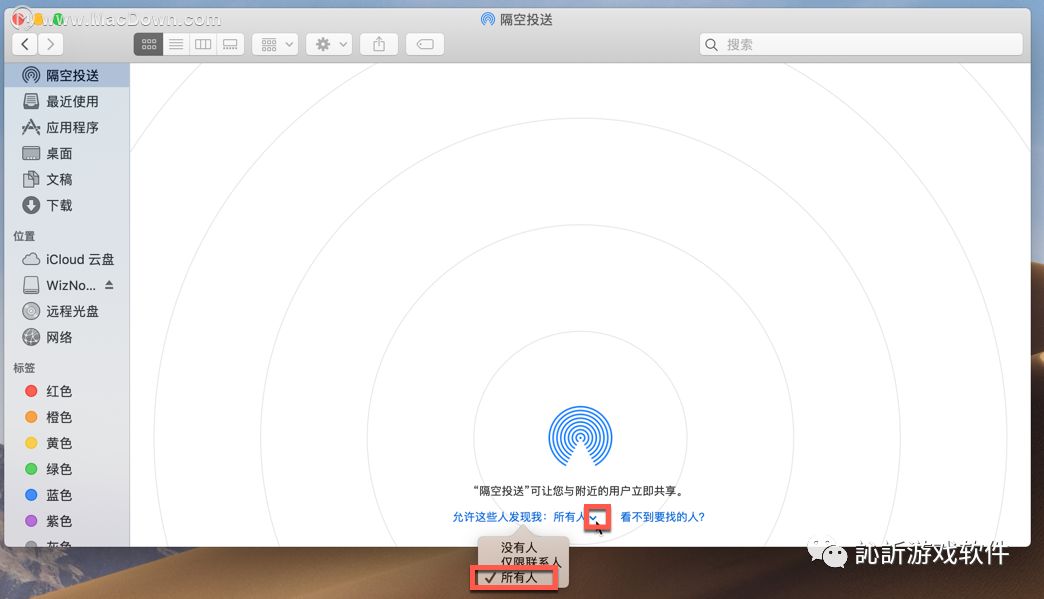Click the blue AirDrop radar icon
The height and width of the screenshot is (599, 1044).
tap(580, 436)
